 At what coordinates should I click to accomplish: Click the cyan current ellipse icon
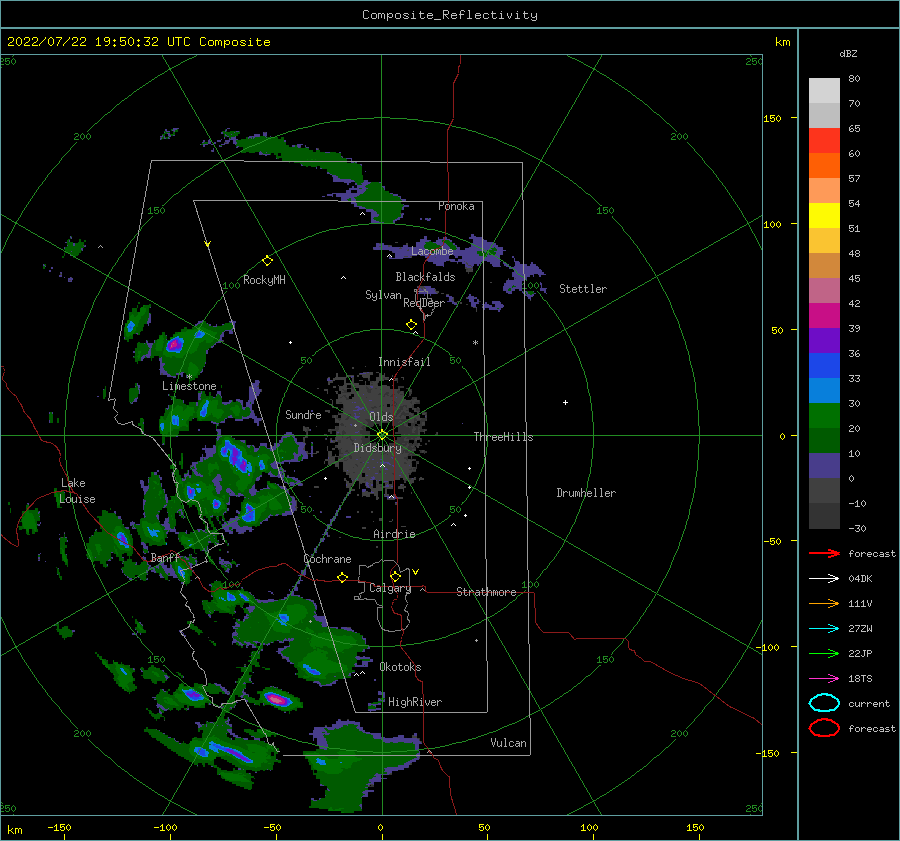click(824, 703)
